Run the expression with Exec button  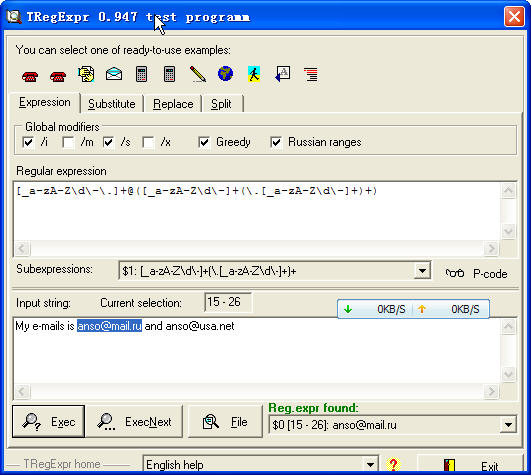click(x=48, y=422)
